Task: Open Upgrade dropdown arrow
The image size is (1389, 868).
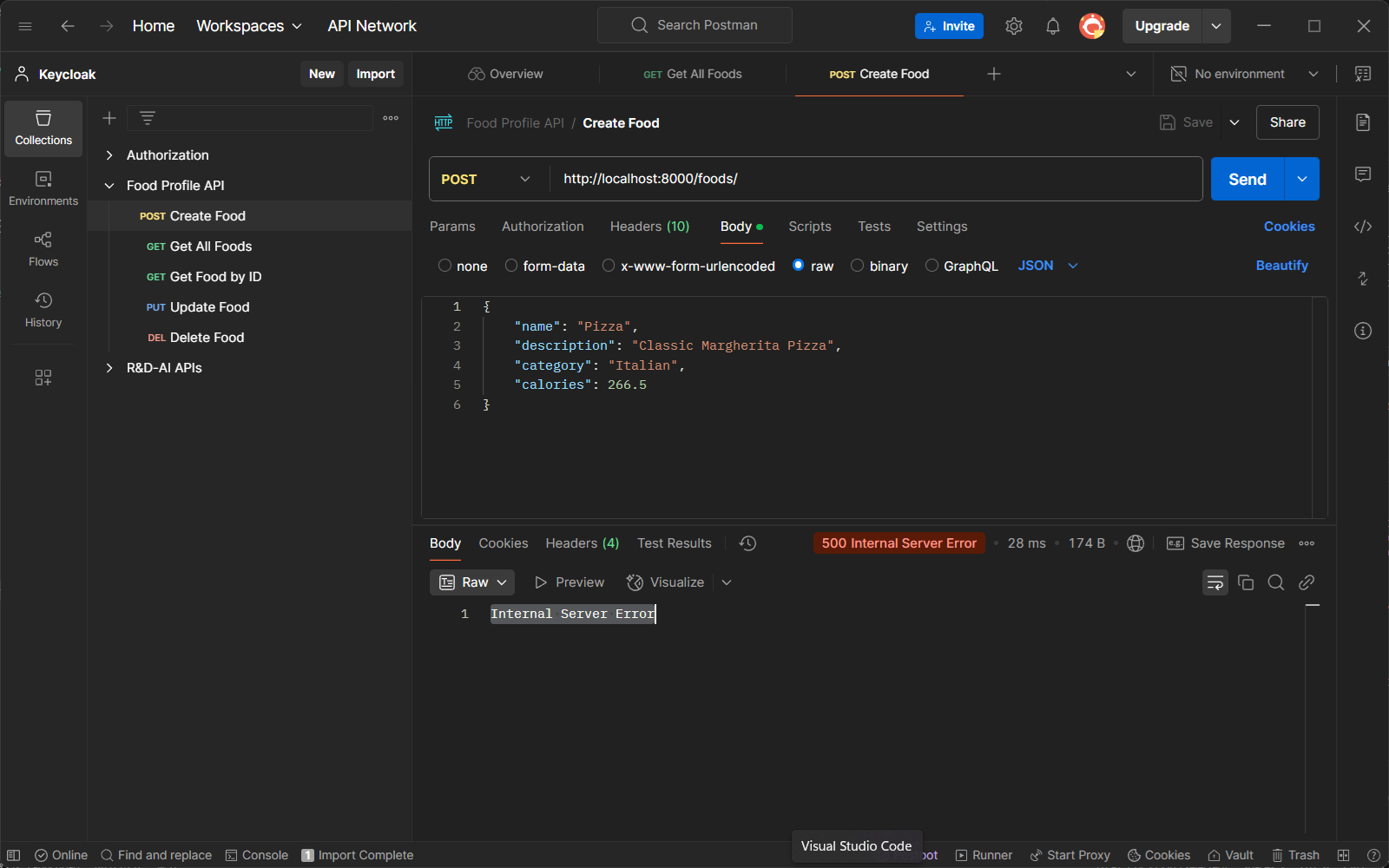Action: click(1216, 26)
